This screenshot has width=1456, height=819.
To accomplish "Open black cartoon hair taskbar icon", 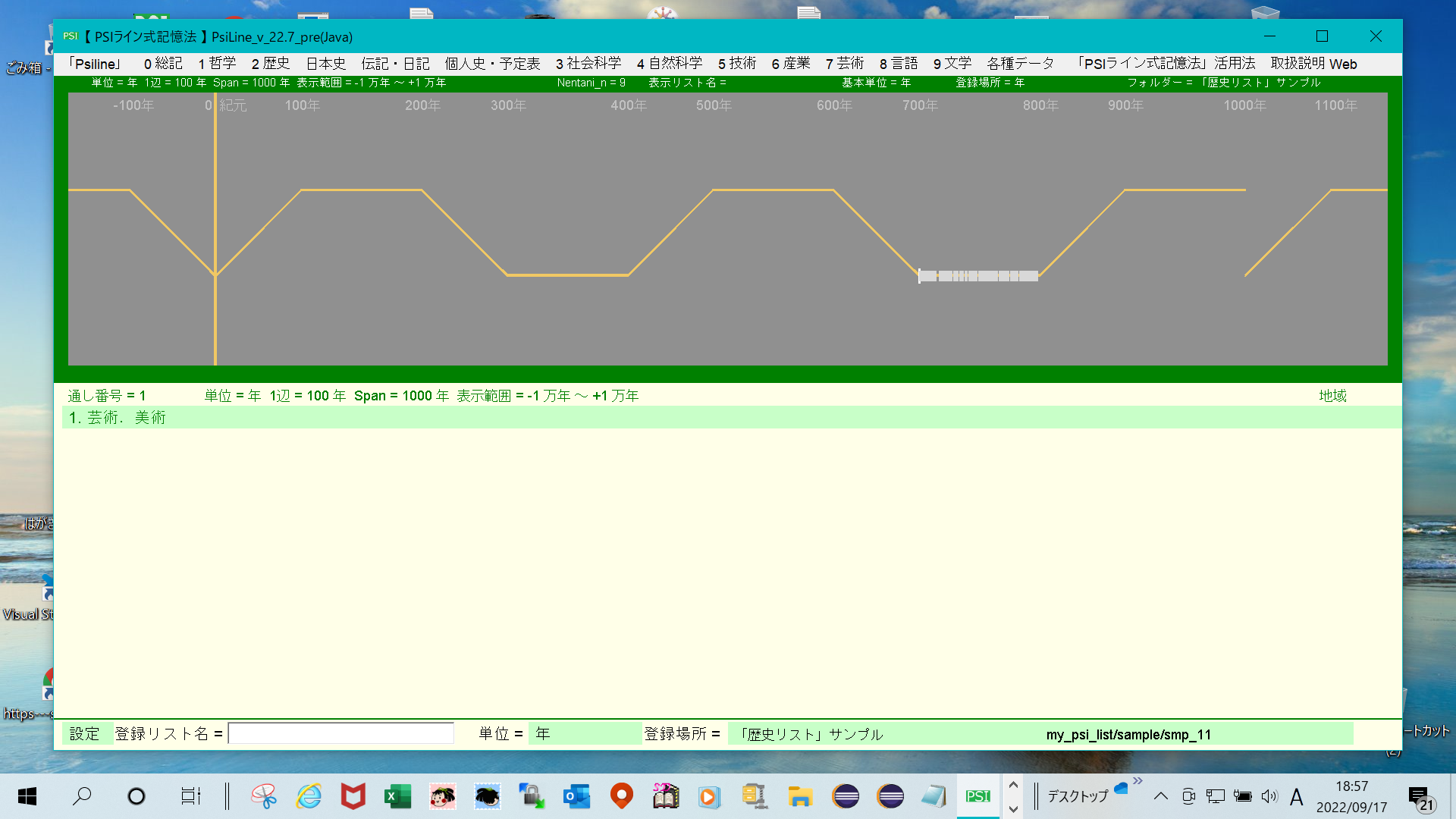I will [487, 796].
